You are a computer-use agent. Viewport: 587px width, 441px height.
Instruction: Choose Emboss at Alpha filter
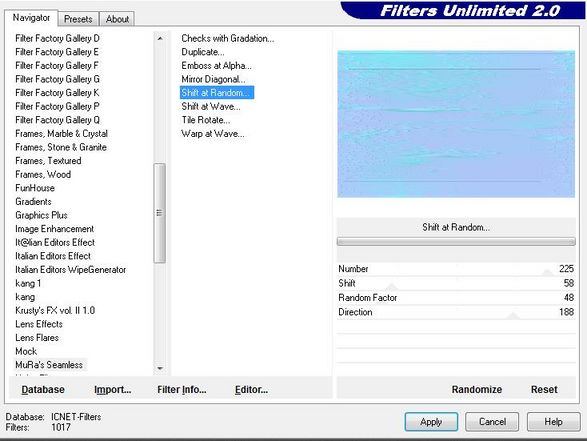pyautogui.click(x=216, y=66)
